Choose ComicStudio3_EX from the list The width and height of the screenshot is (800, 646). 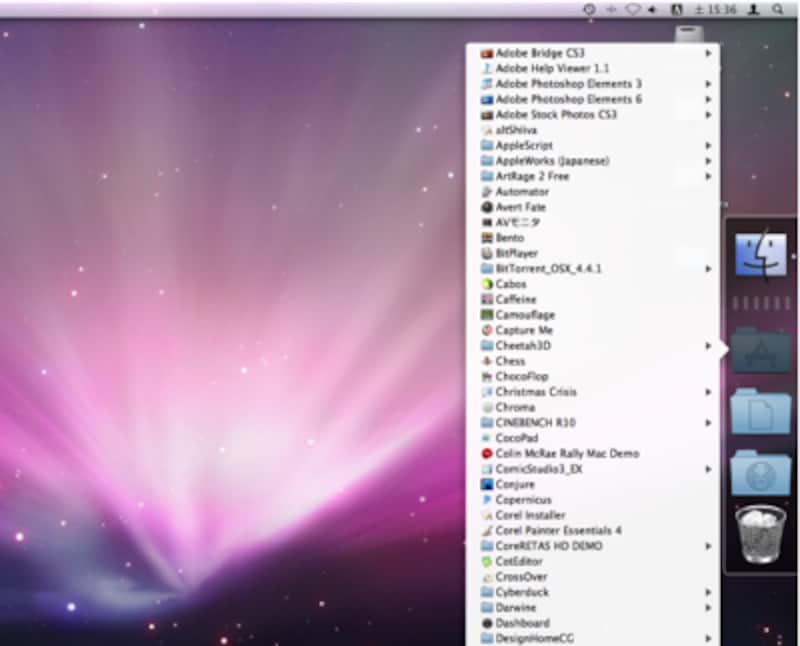tap(593, 469)
